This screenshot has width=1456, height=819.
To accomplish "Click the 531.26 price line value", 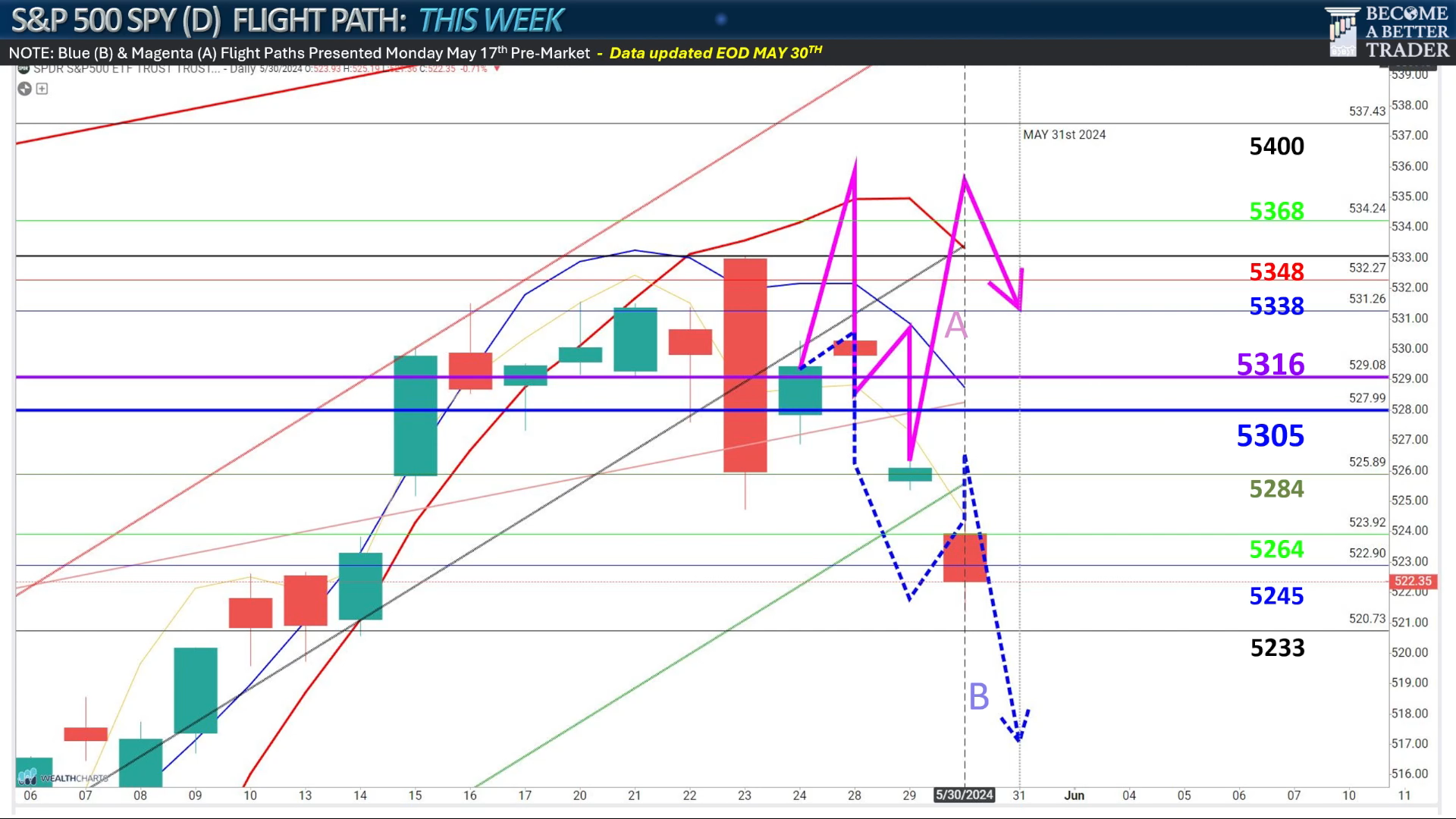I will pyautogui.click(x=1367, y=299).
